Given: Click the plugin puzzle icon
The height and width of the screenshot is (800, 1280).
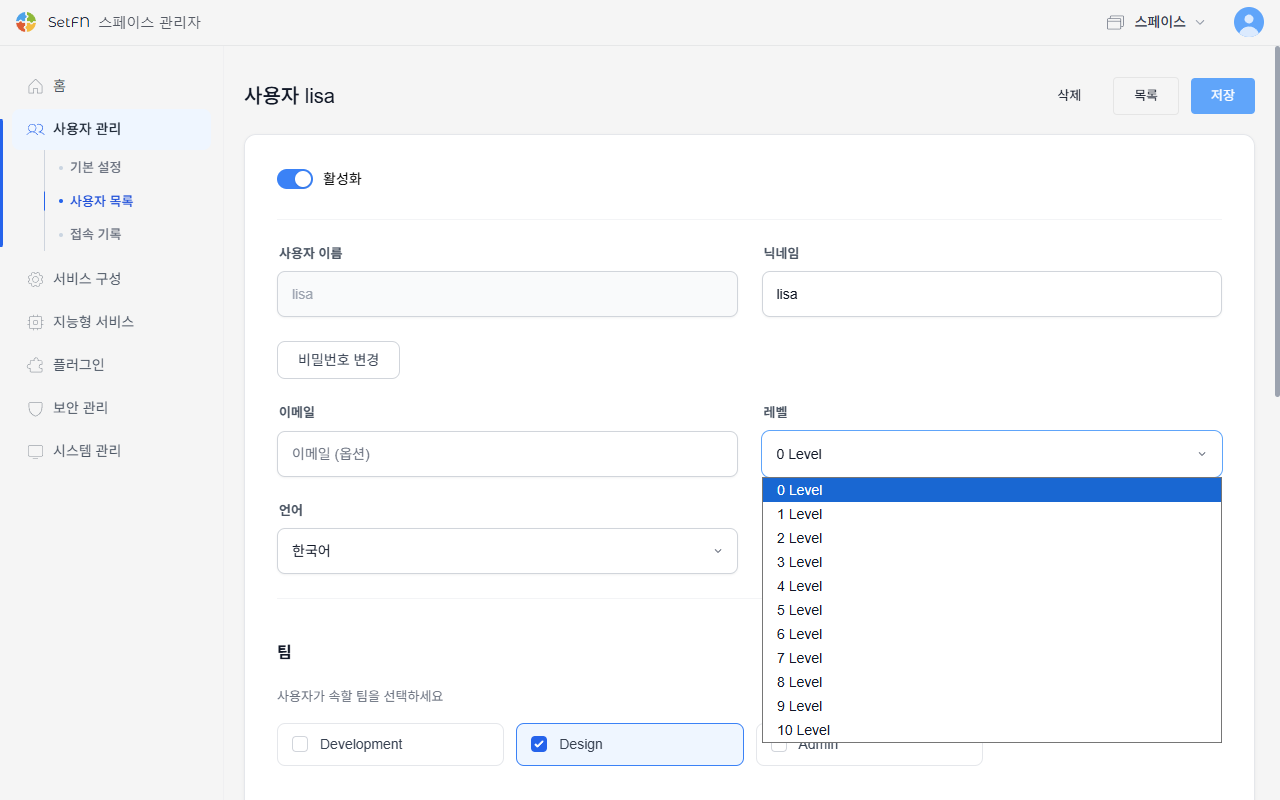Looking at the screenshot, I should [36, 365].
